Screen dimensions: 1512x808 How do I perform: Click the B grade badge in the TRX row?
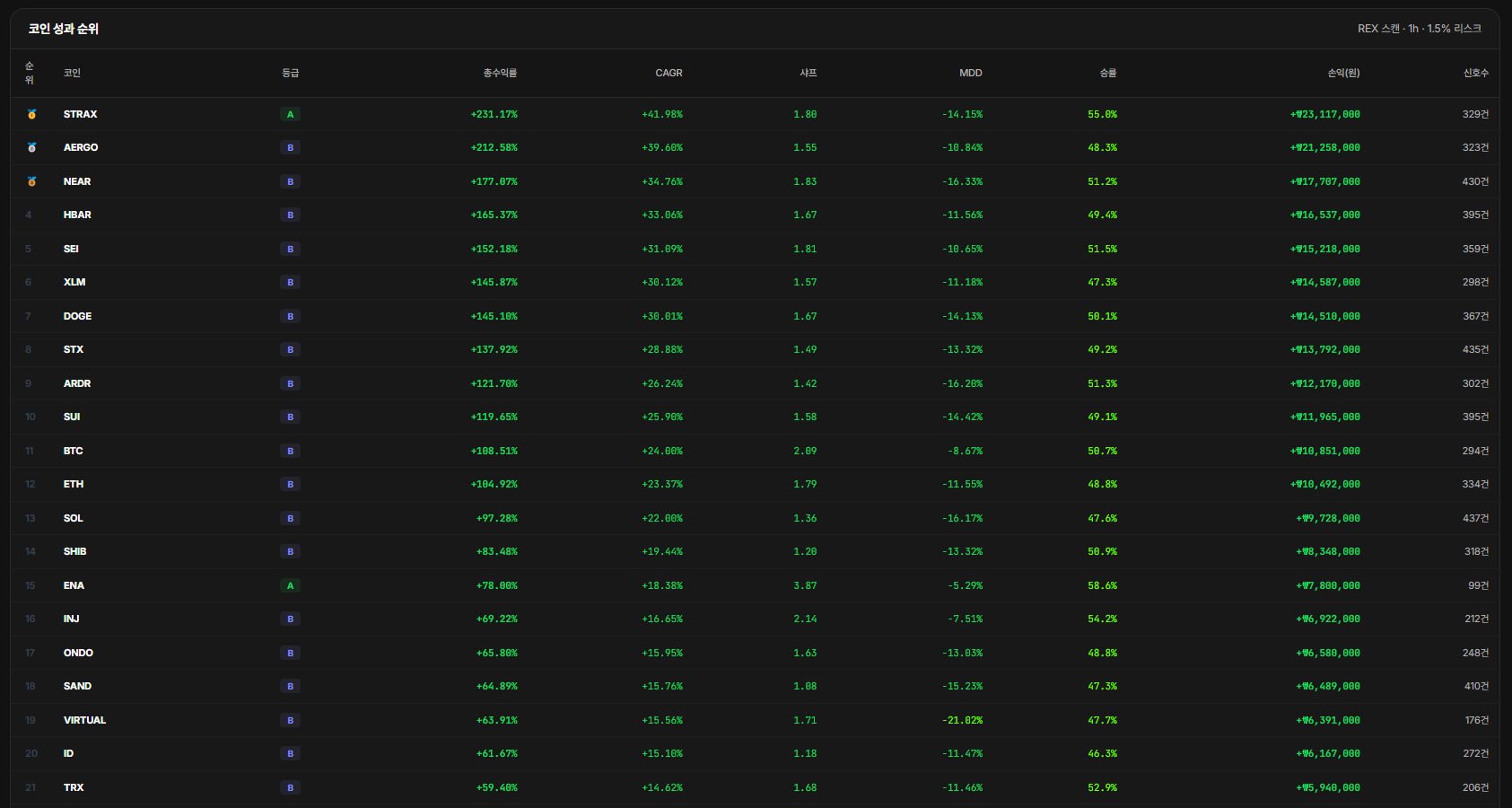[290, 787]
